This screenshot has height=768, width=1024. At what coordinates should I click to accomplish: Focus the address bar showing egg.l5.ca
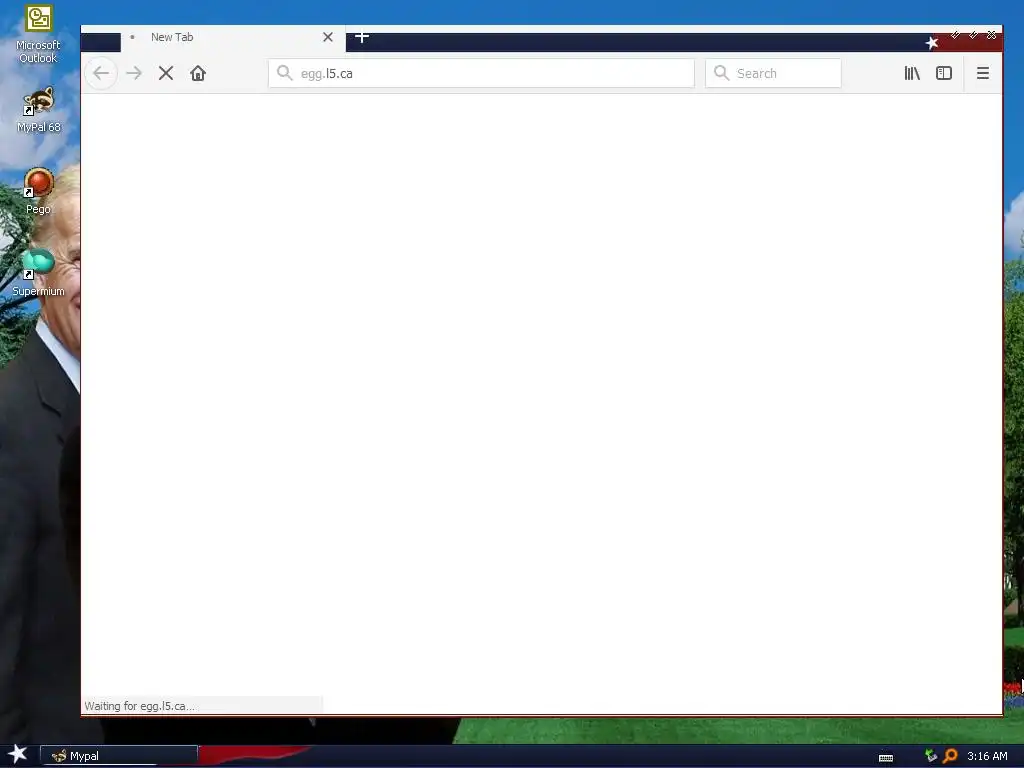click(x=481, y=73)
